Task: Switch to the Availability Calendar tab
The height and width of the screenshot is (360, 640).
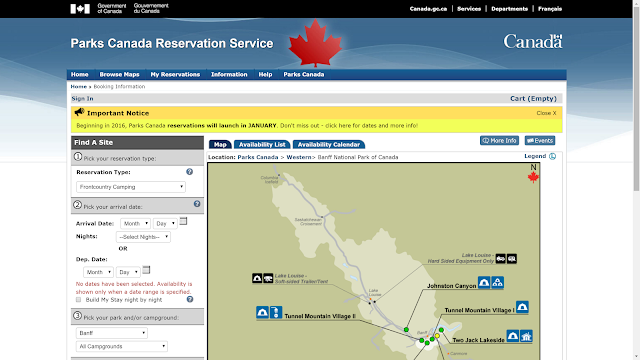Action: pos(329,144)
